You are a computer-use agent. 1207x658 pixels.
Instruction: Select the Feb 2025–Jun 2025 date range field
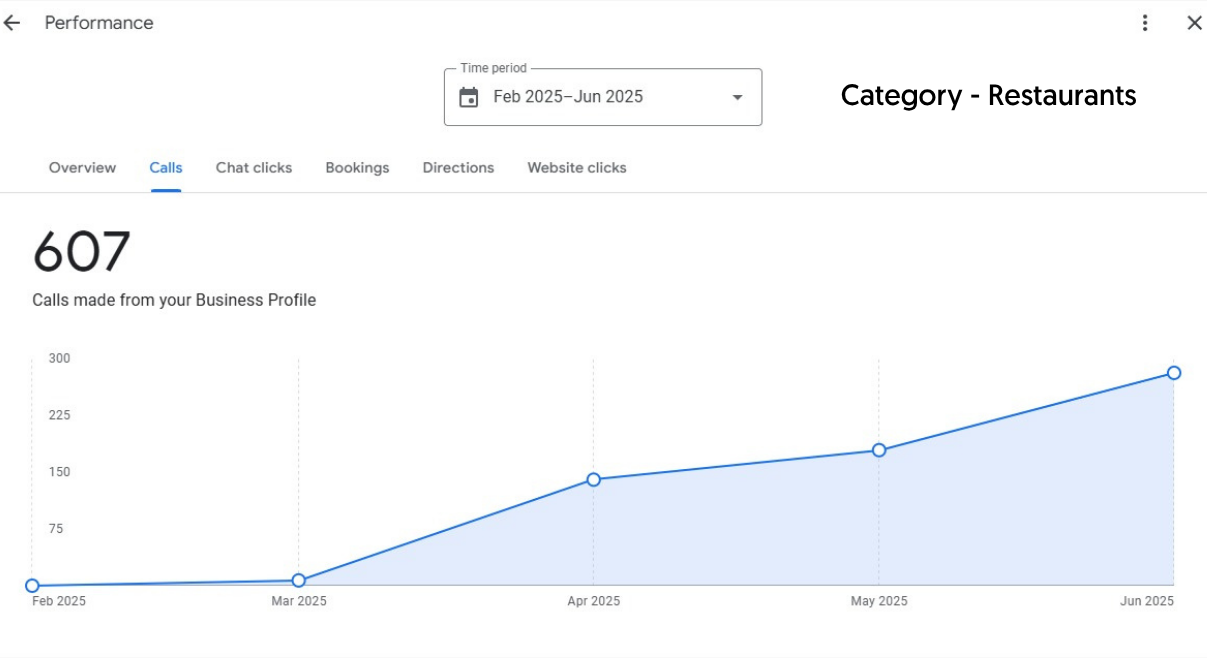(x=568, y=97)
